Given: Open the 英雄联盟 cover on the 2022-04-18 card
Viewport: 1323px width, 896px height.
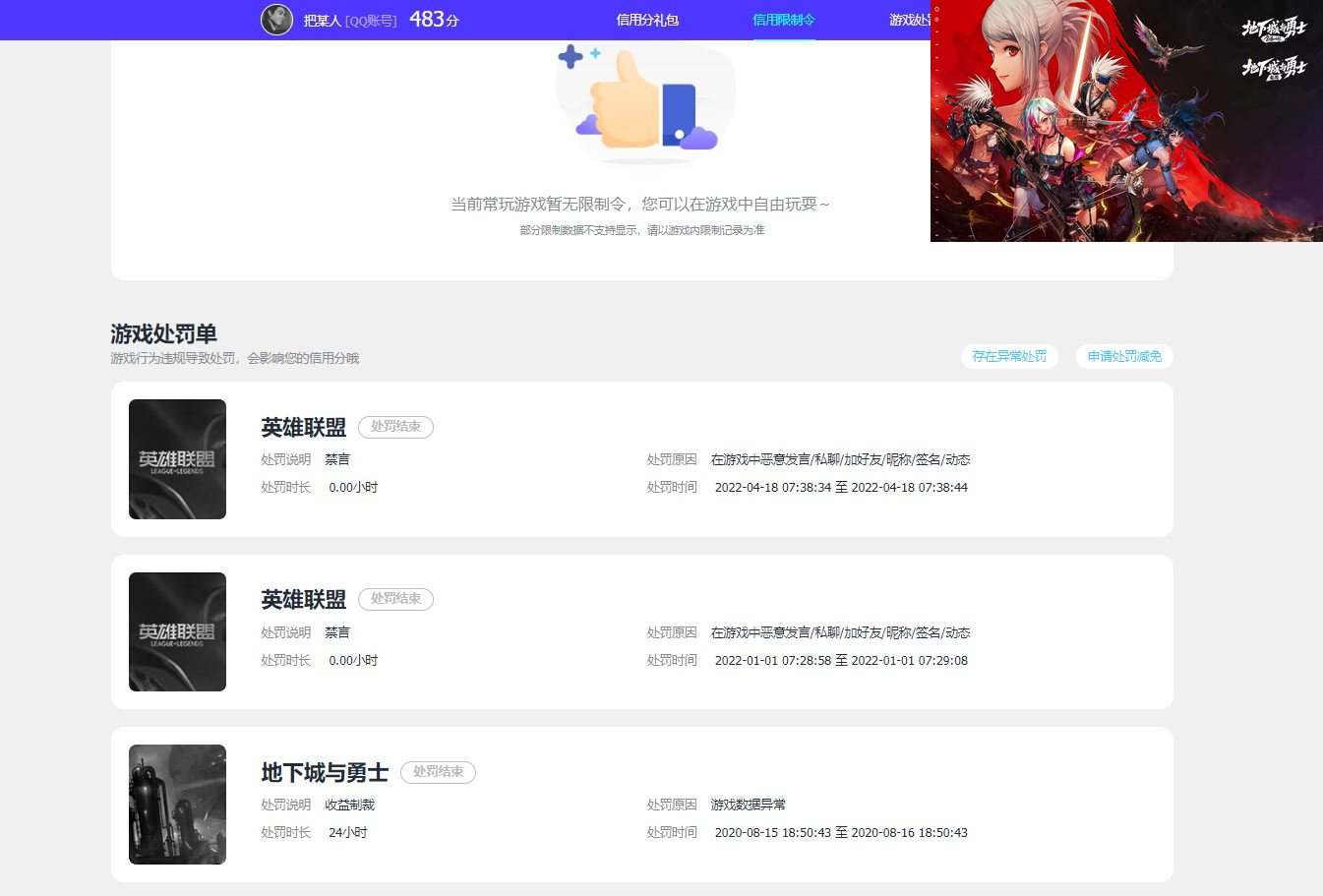Looking at the screenshot, I should [x=177, y=459].
